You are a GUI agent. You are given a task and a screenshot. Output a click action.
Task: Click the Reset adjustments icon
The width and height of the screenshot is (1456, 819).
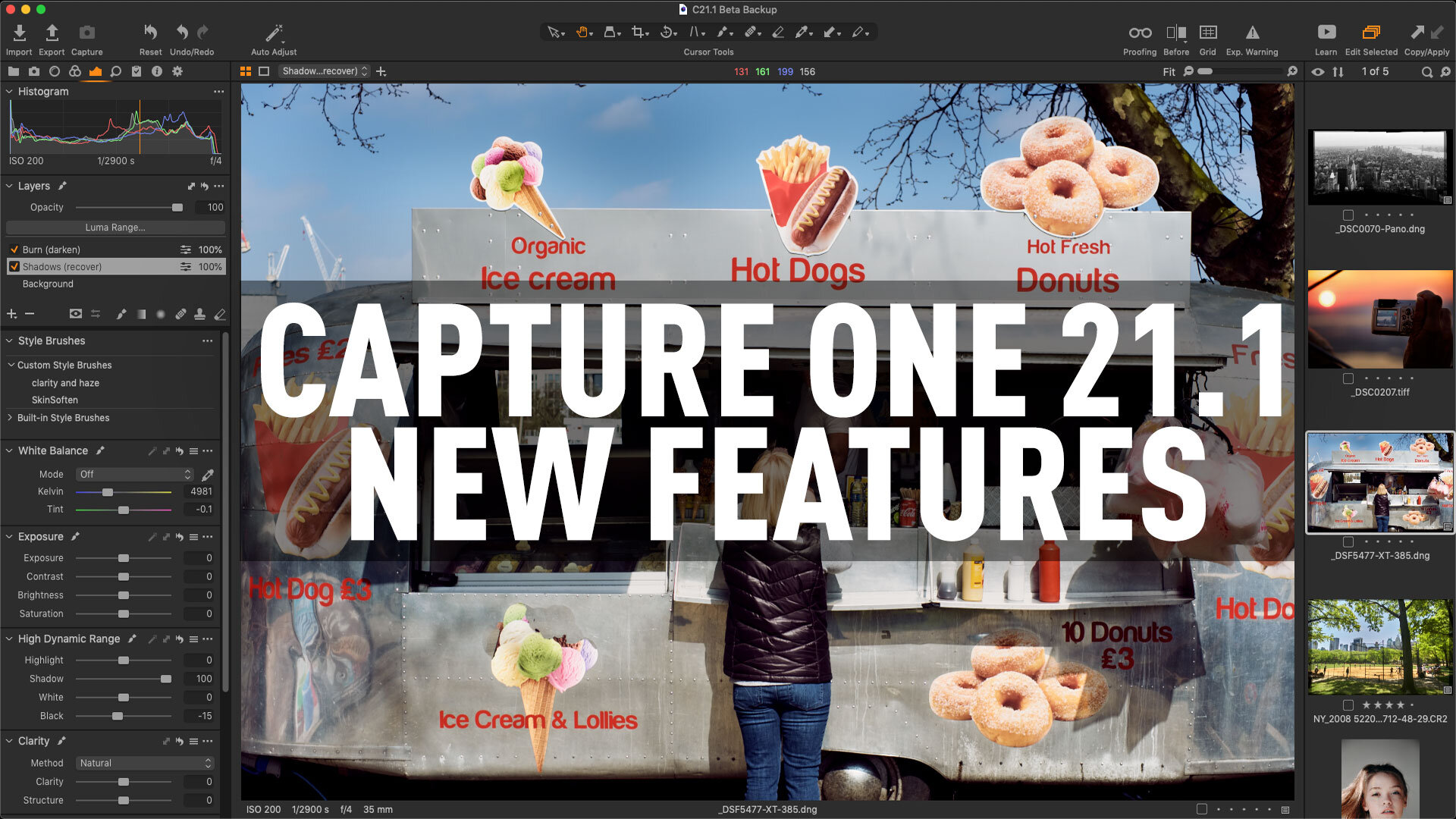click(x=150, y=33)
